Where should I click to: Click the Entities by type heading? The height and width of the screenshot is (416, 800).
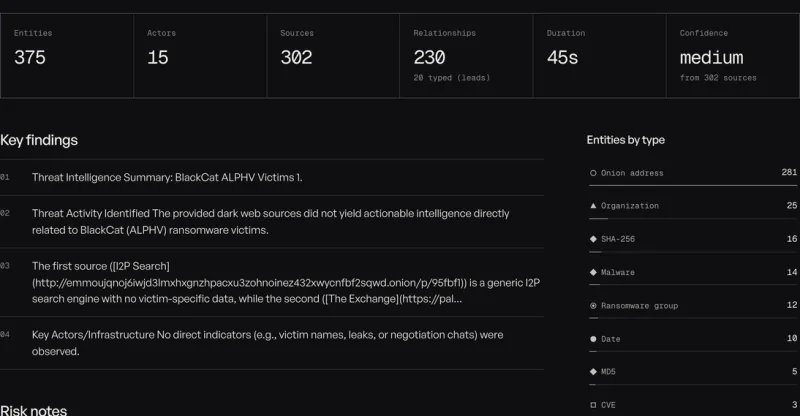tap(626, 140)
